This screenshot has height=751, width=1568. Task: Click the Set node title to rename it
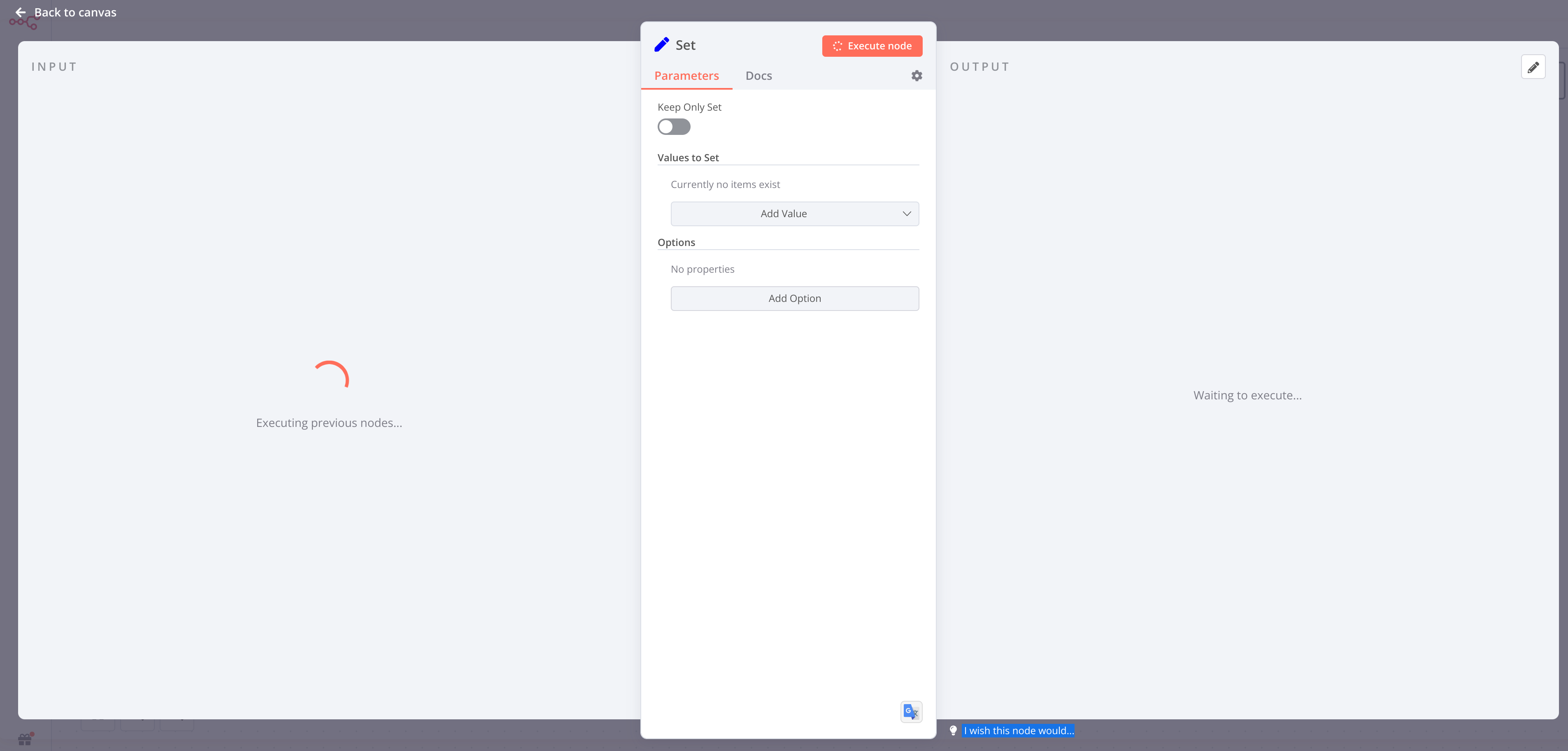tap(685, 44)
